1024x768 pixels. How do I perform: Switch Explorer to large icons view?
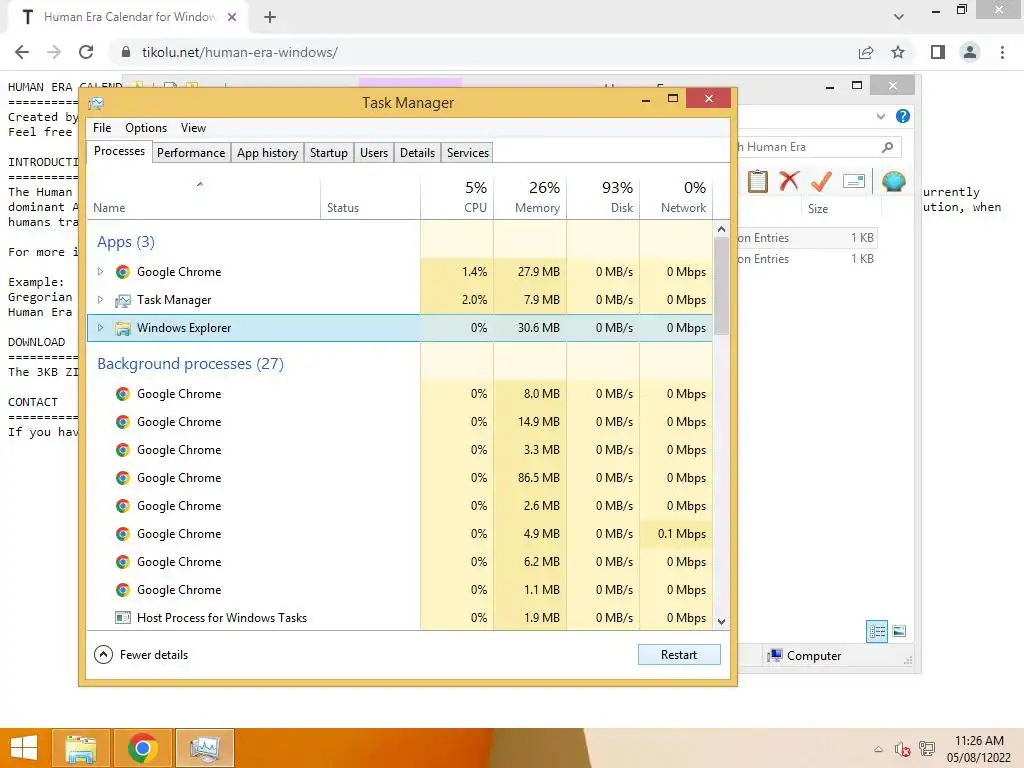899,631
